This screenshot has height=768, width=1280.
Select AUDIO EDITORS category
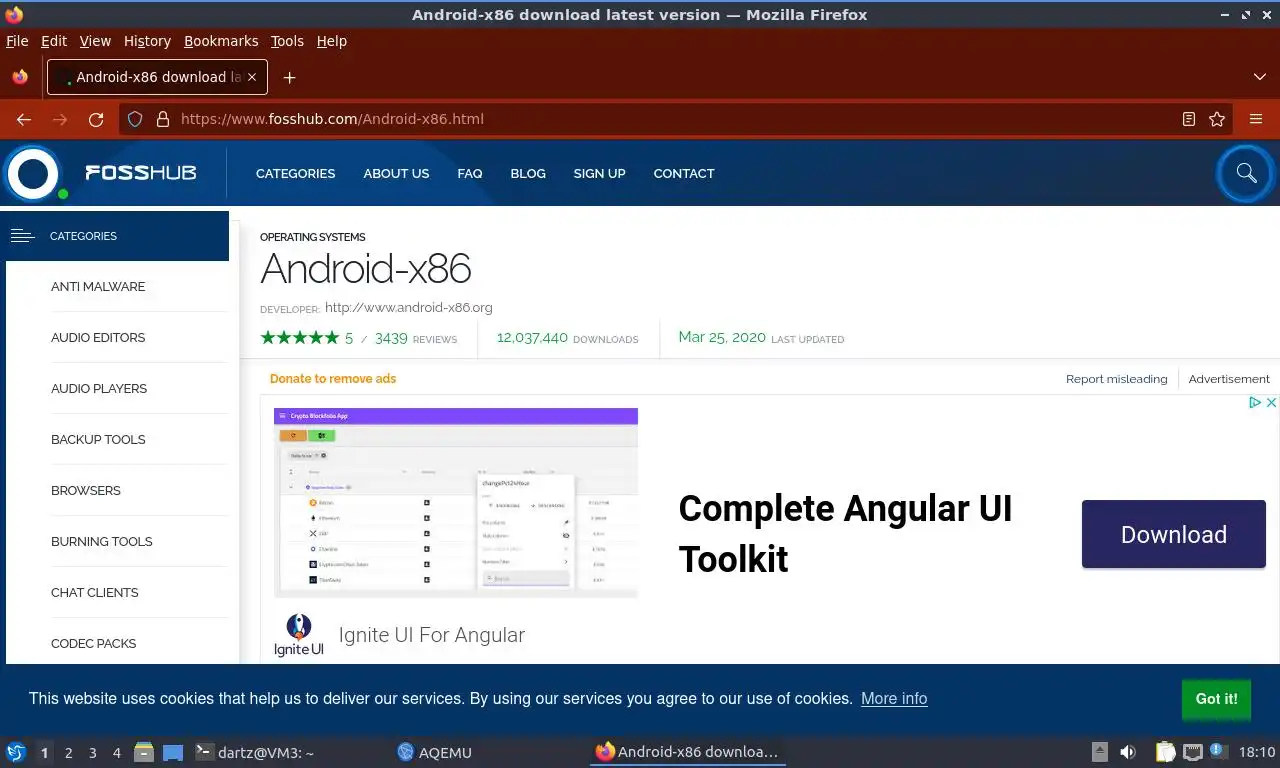point(98,337)
